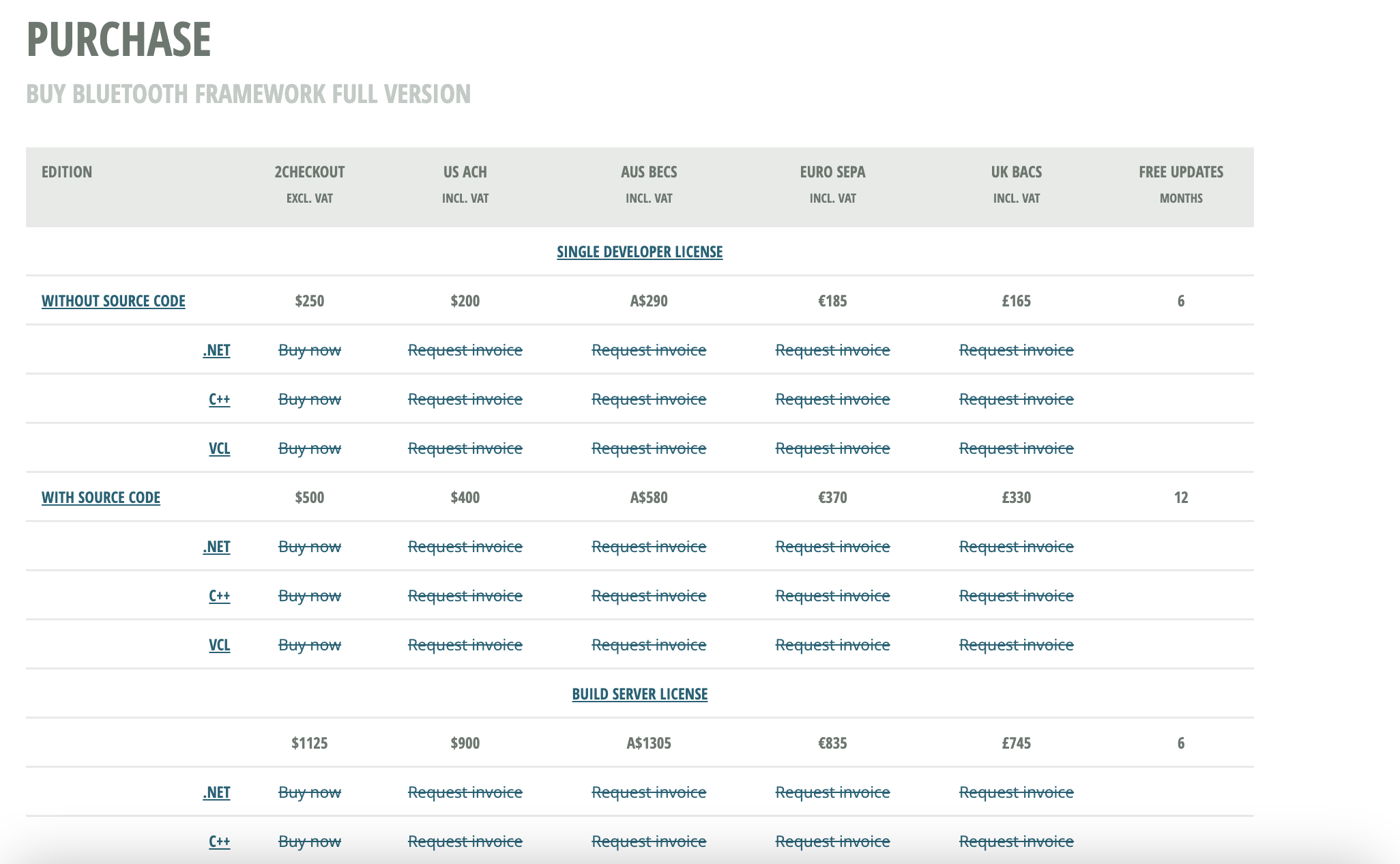Select the £745 Build Server price
Image resolution: width=1400 pixels, height=864 pixels.
coord(1017,743)
